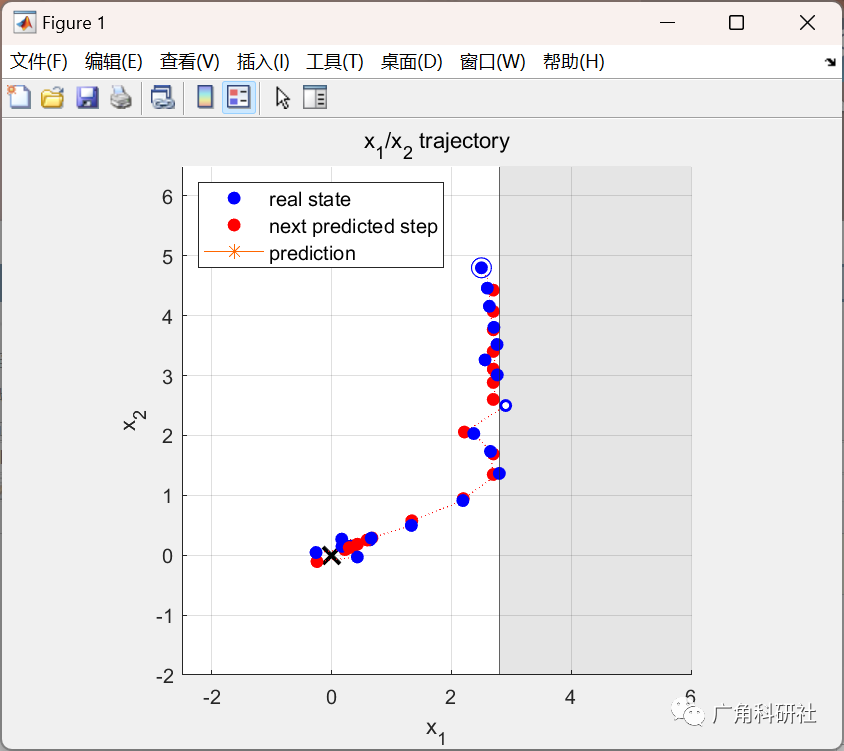Close the Figure 1 window
Viewport: 844px width, 751px height.
click(x=807, y=23)
